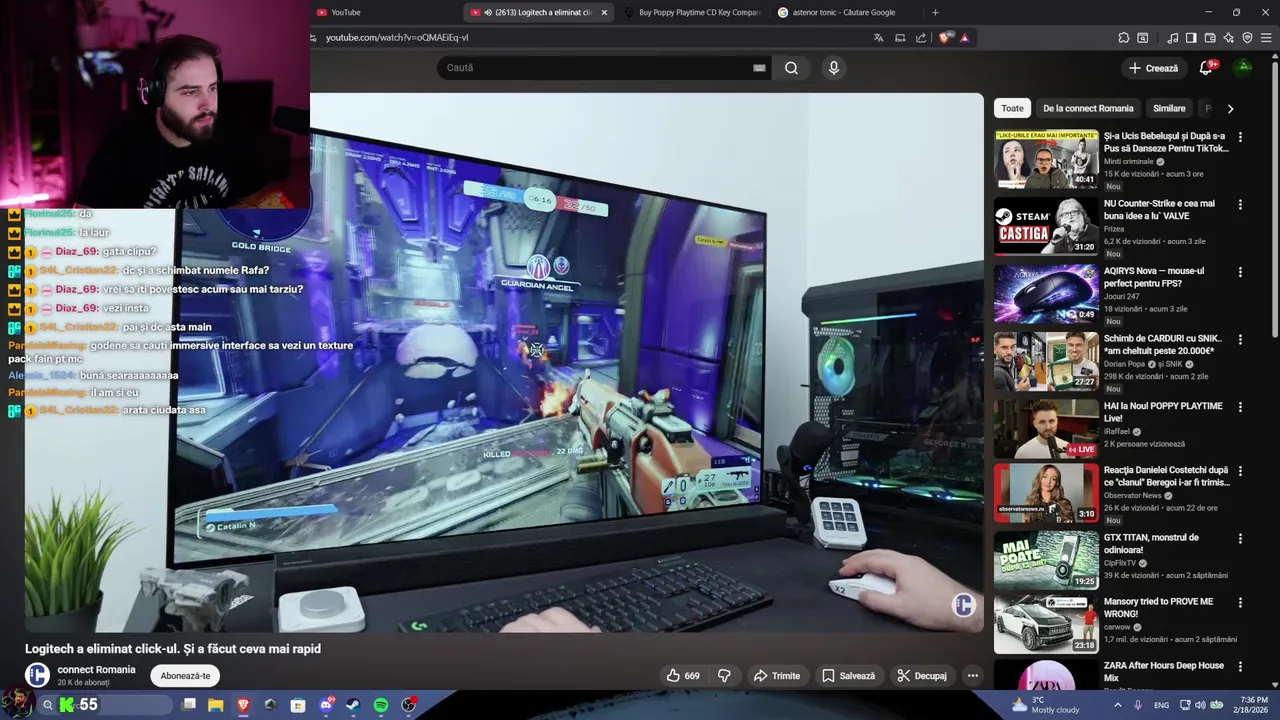This screenshot has width=1280, height=720.
Task: Click the address bar URL field
Action: (590, 38)
